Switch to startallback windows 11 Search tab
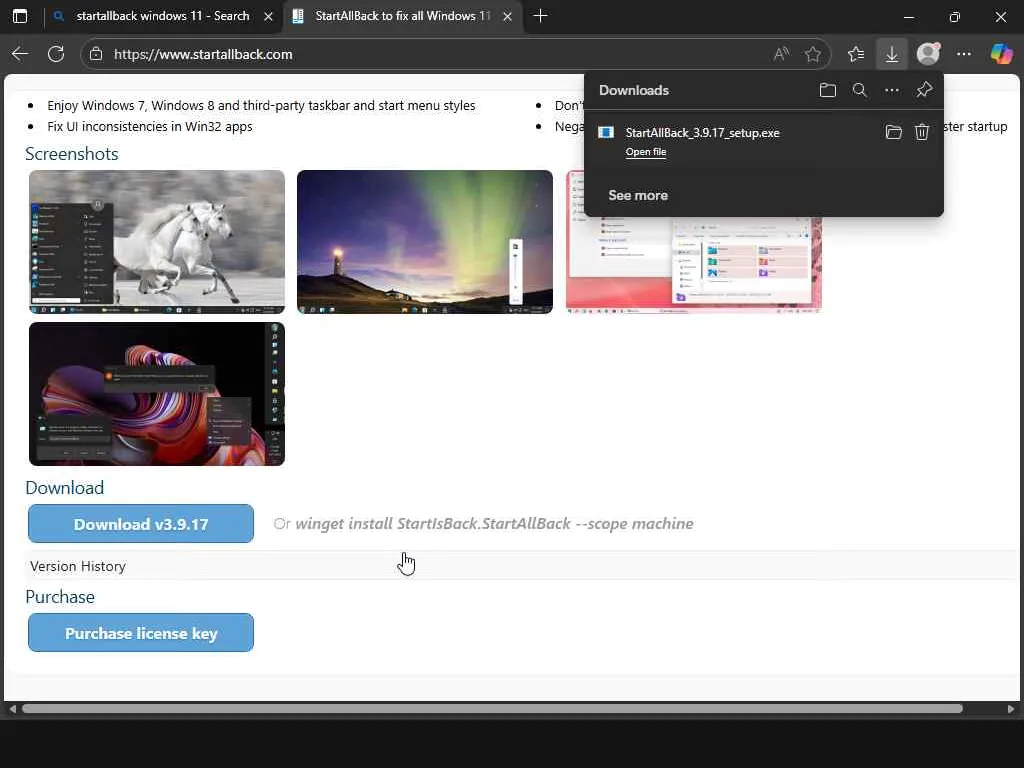 pos(163,16)
